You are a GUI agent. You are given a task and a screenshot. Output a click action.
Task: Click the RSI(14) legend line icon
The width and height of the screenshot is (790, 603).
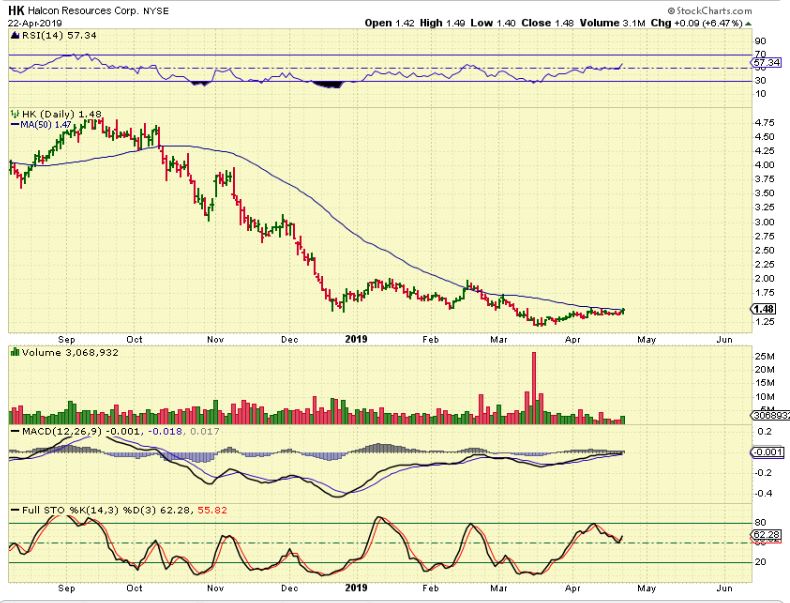13,36
